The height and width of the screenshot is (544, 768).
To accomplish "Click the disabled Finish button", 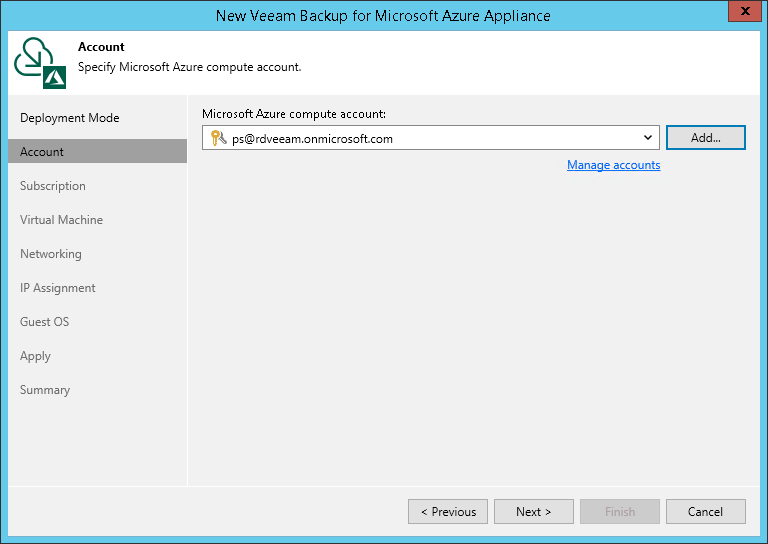I will (620, 512).
